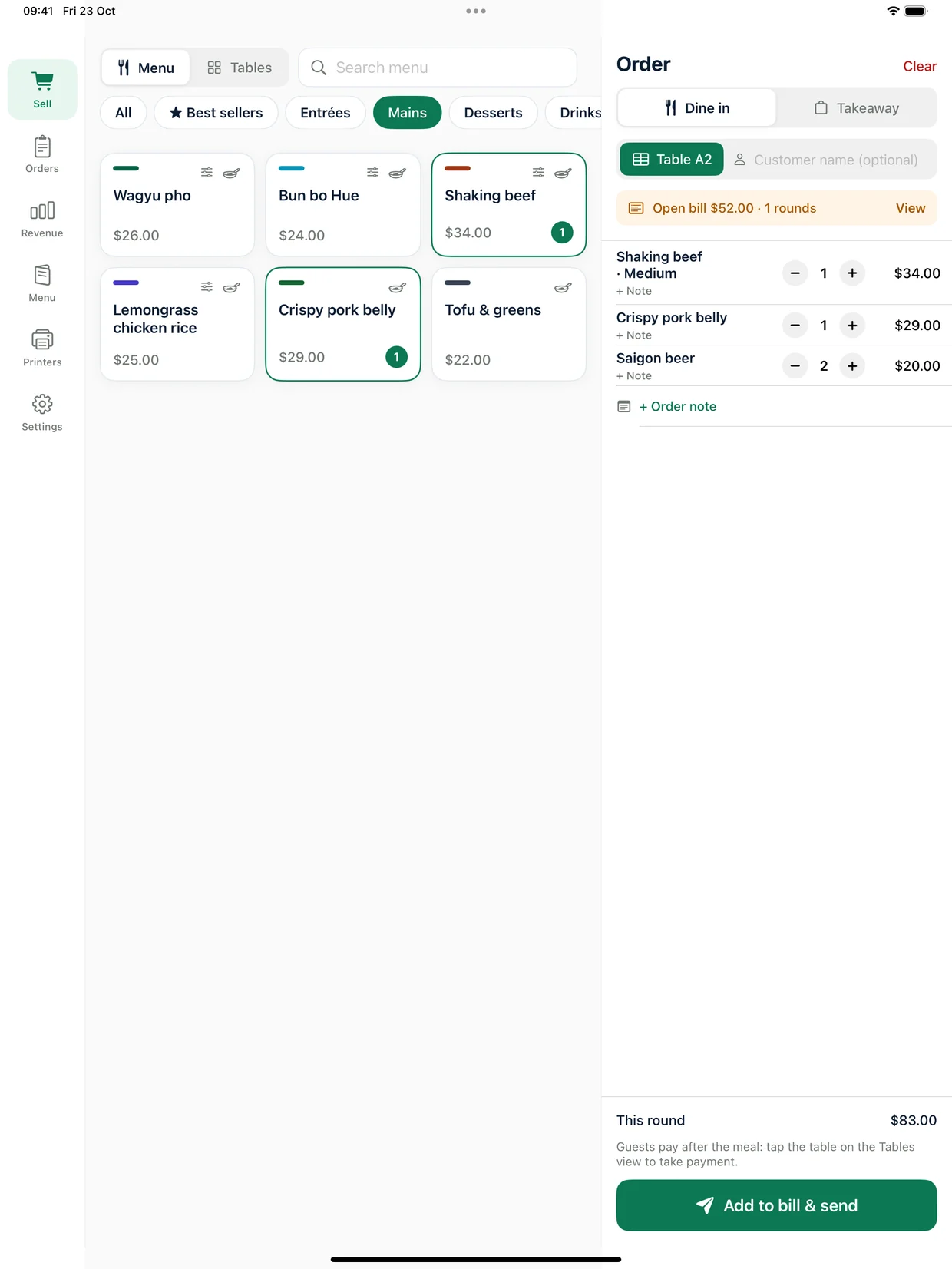952x1269 pixels.
Task: Open the three-dot multitasking menu
Action: (x=476, y=11)
